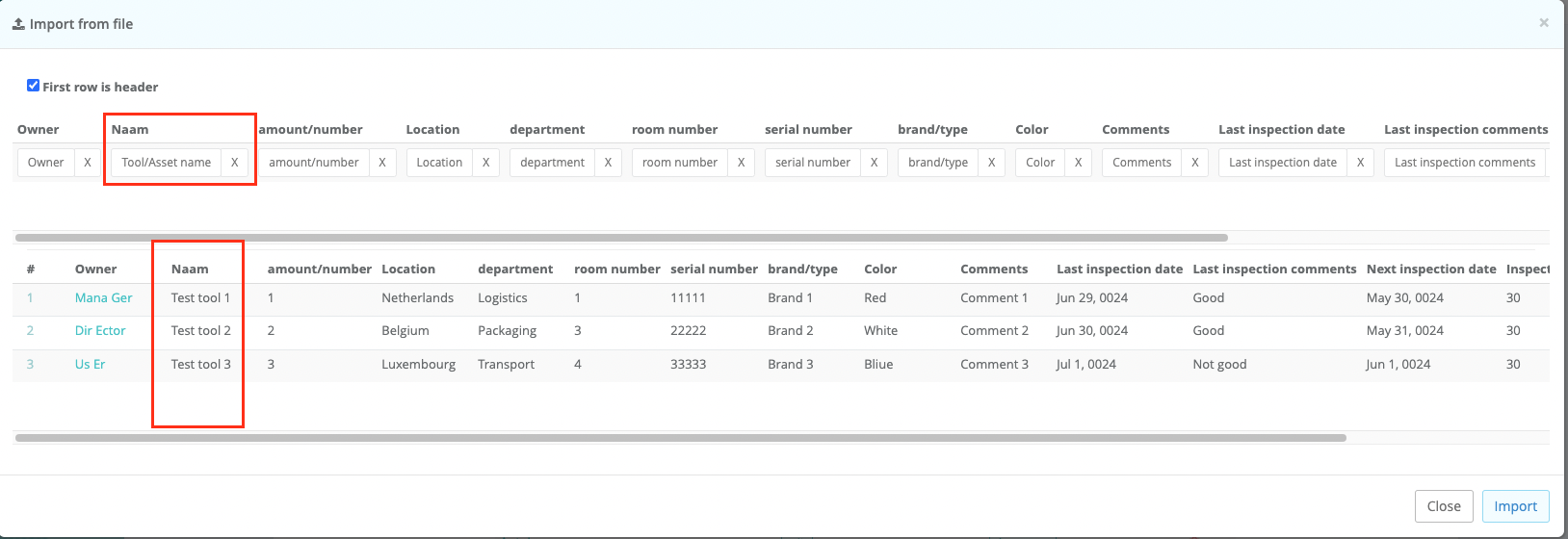Click the Next inspection date column header

coord(1431,269)
